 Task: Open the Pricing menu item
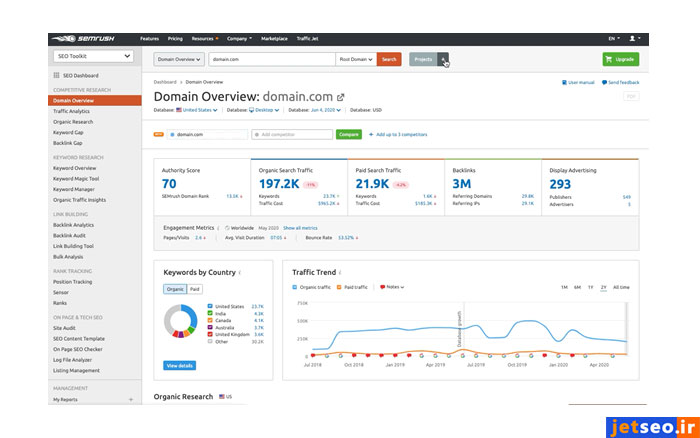(x=175, y=39)
